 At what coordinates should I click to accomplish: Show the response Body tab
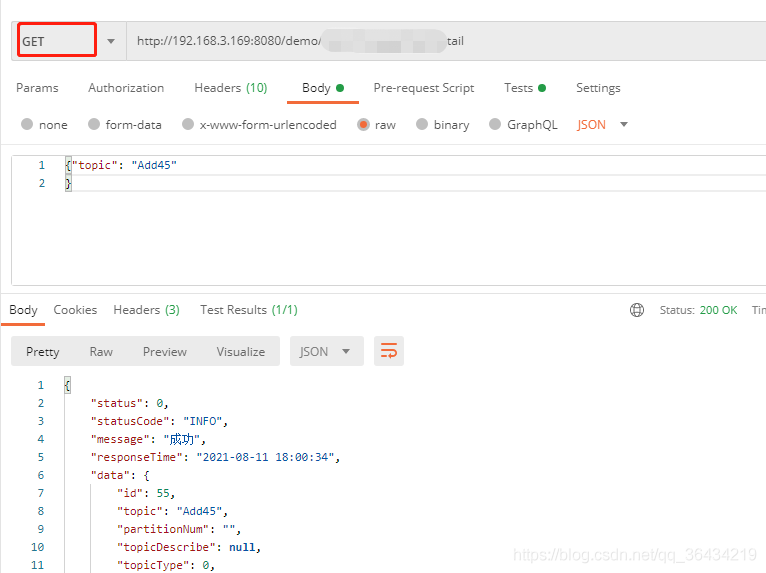[x=23, y=310]
